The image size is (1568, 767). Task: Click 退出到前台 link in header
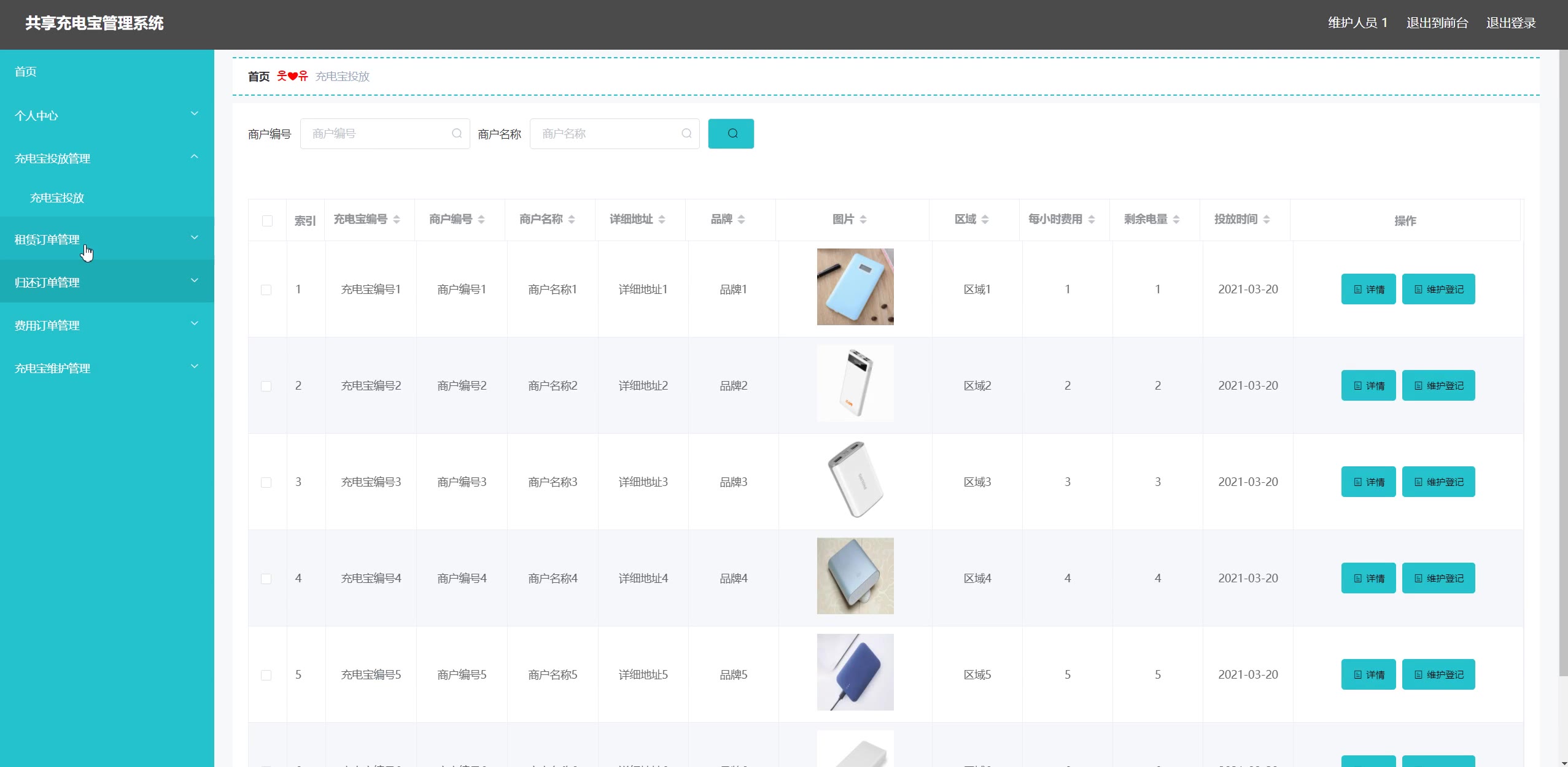(1437, 23)
